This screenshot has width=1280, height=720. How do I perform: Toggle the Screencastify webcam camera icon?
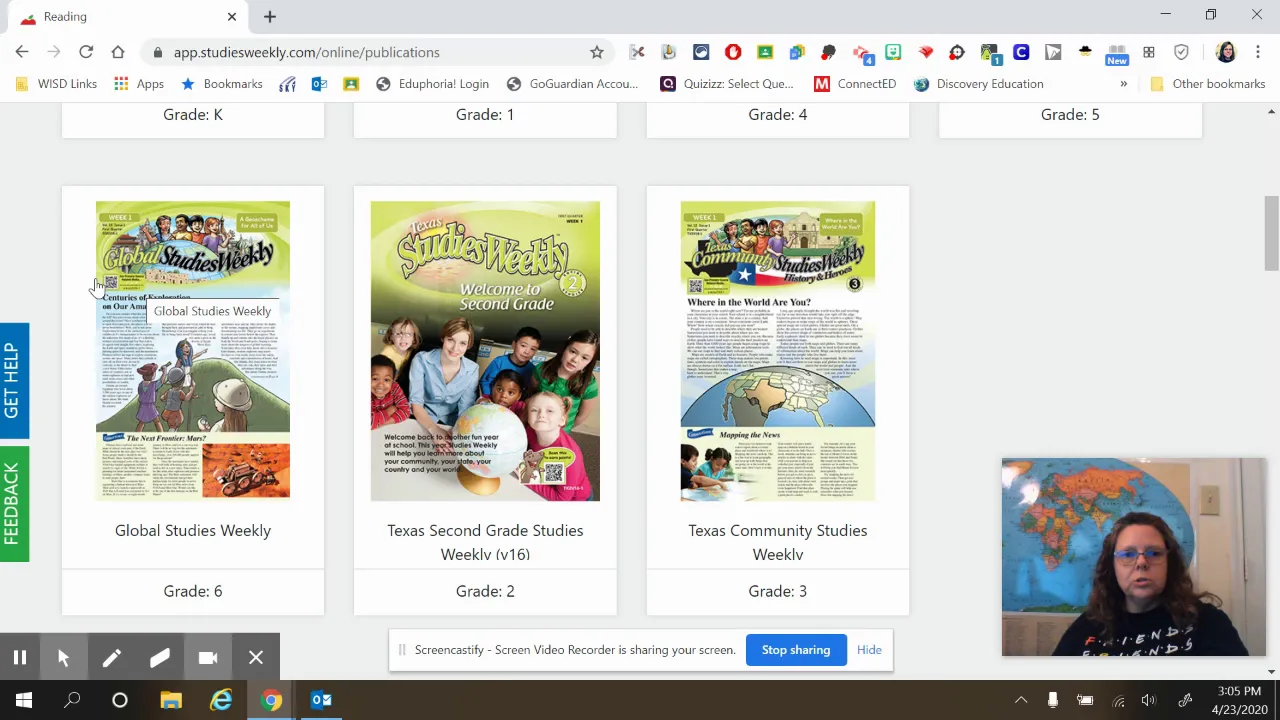click(207, 657)
